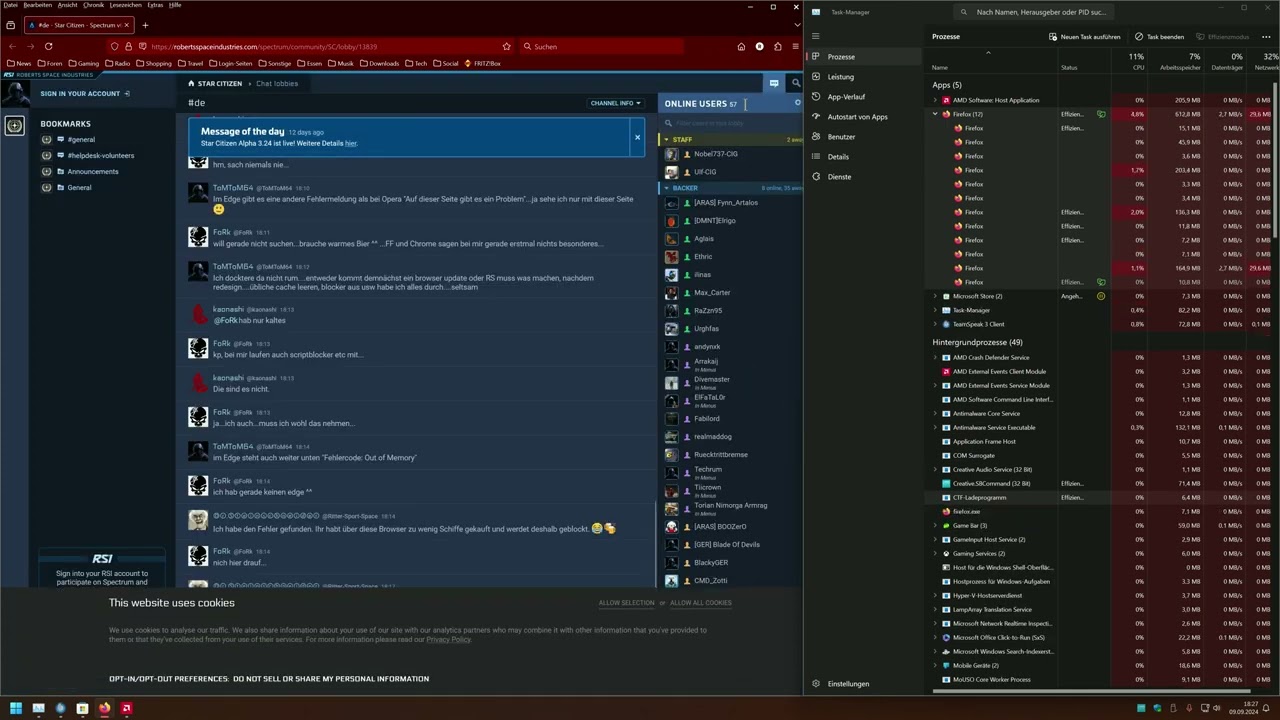Click Task Manager horizontal scrollbar

pos(1091,690)
